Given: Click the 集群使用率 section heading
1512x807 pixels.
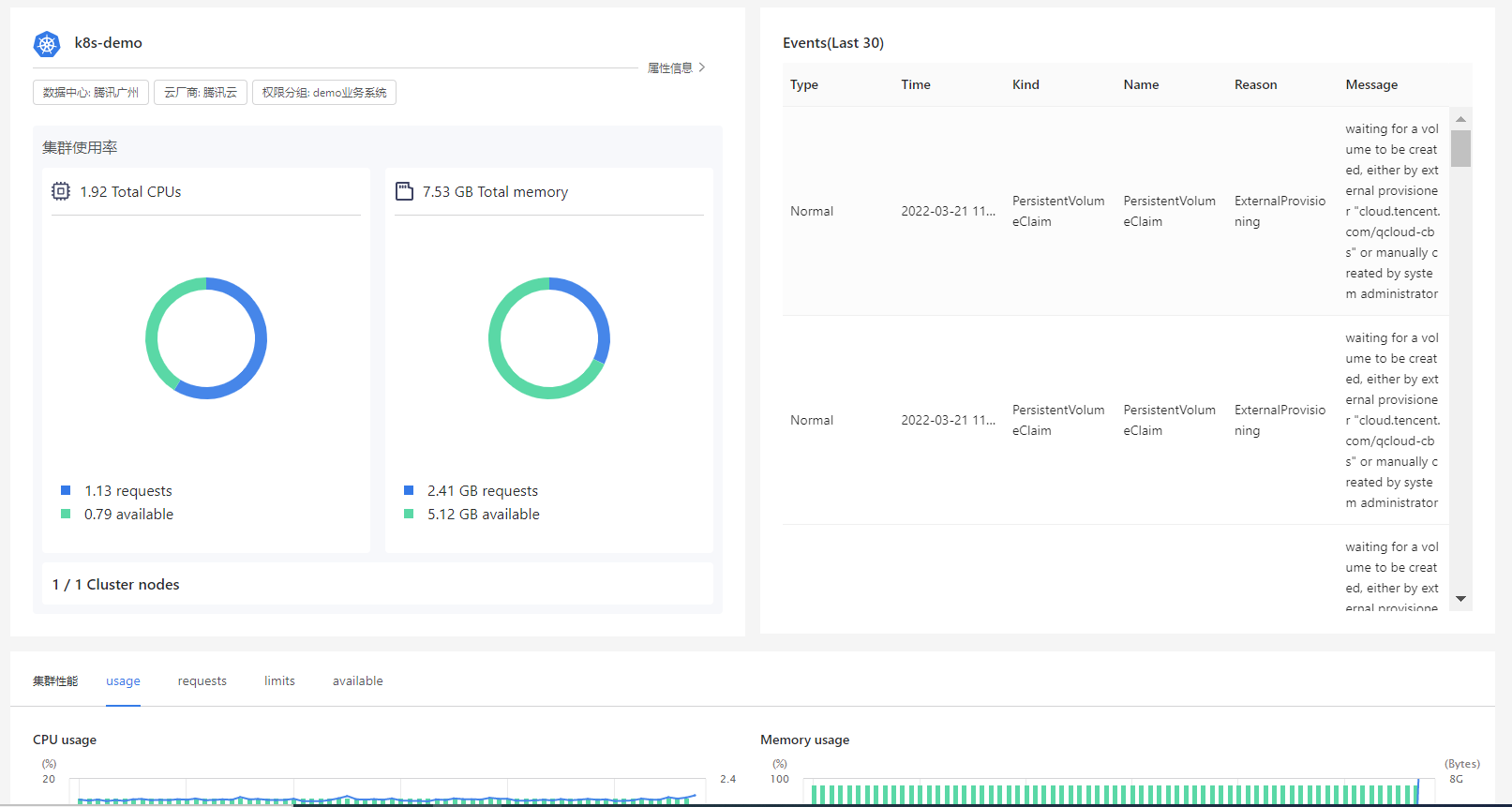Looking at the screenshot, I should coord(80,147).
